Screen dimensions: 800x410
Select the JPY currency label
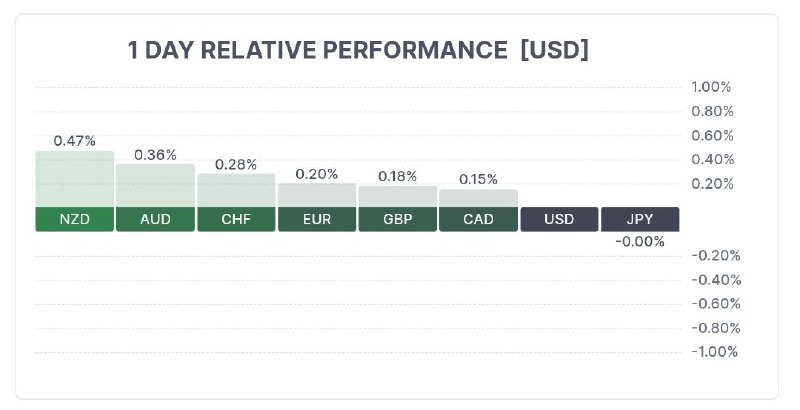(x=640, y=219)
